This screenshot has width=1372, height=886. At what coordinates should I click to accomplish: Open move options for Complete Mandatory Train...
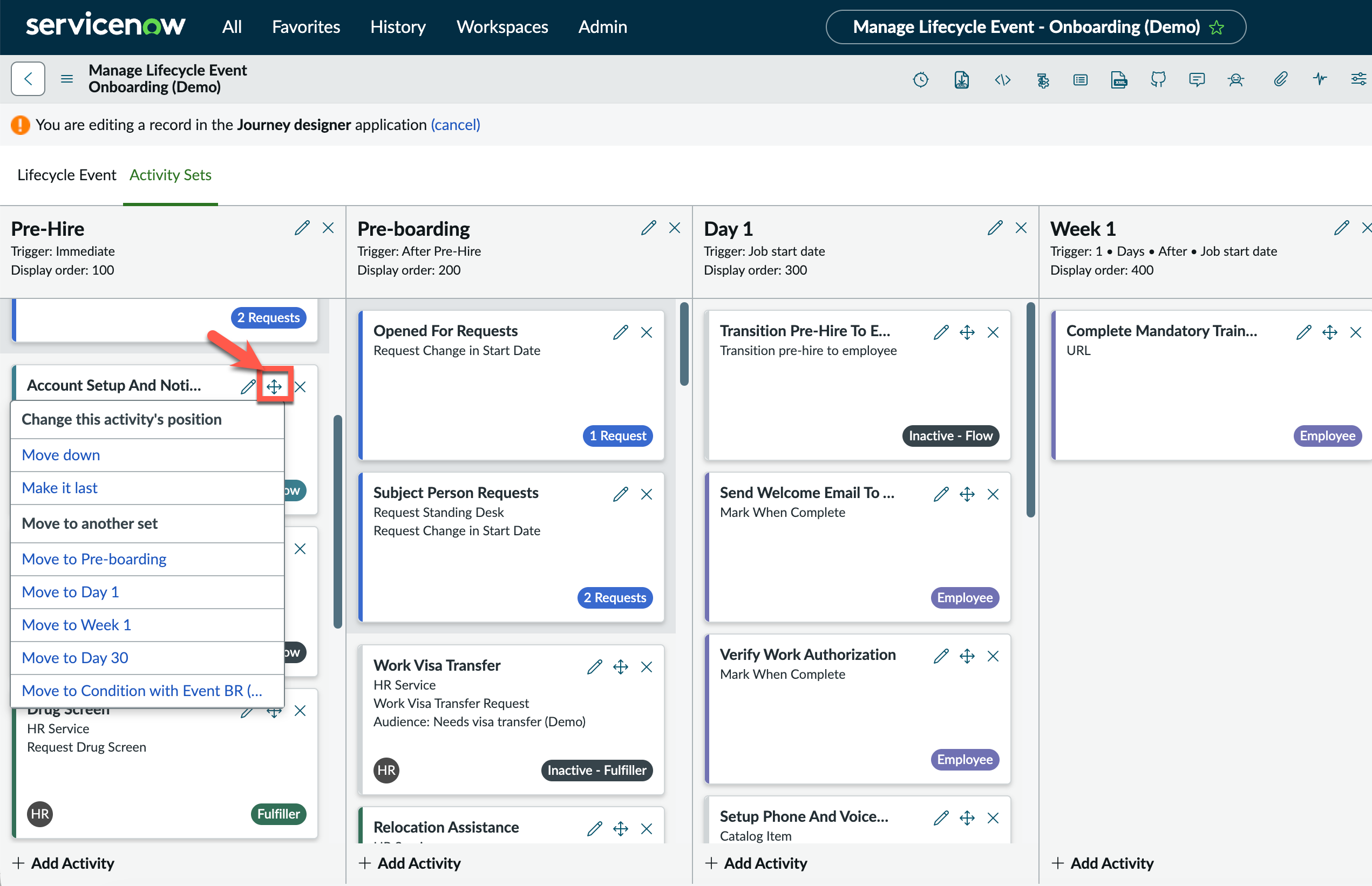point(1329,332)
